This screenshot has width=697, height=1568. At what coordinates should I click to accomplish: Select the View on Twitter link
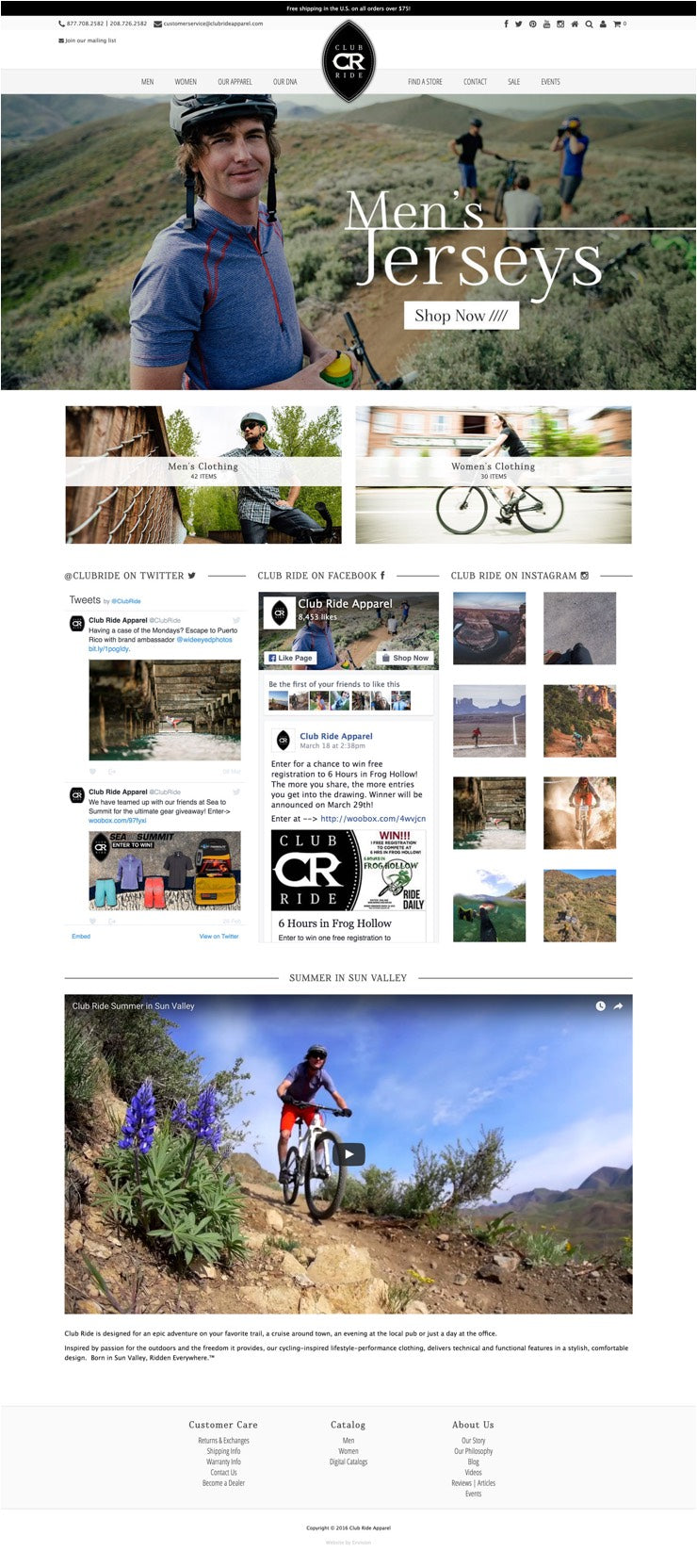pos(219,937)
